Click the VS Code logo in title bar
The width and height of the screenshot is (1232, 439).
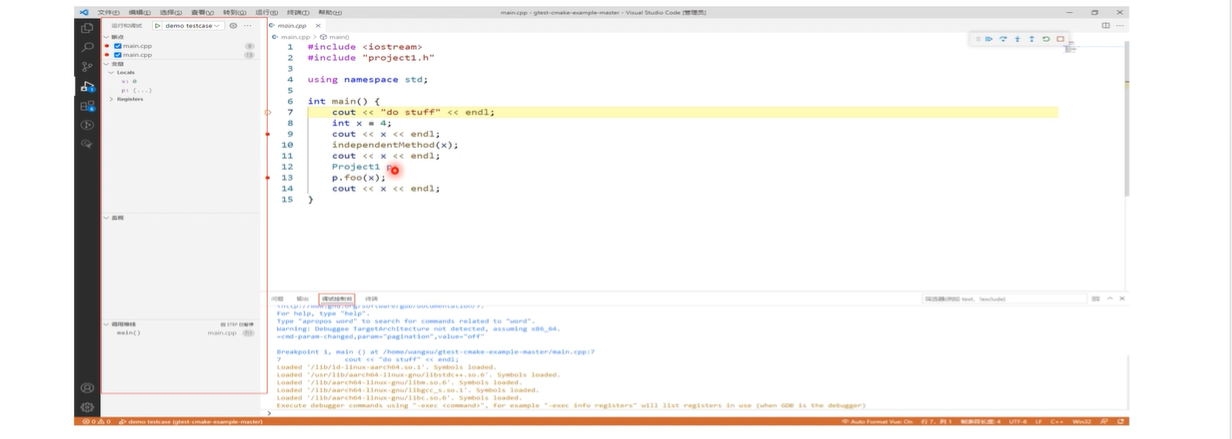point(84,12)
